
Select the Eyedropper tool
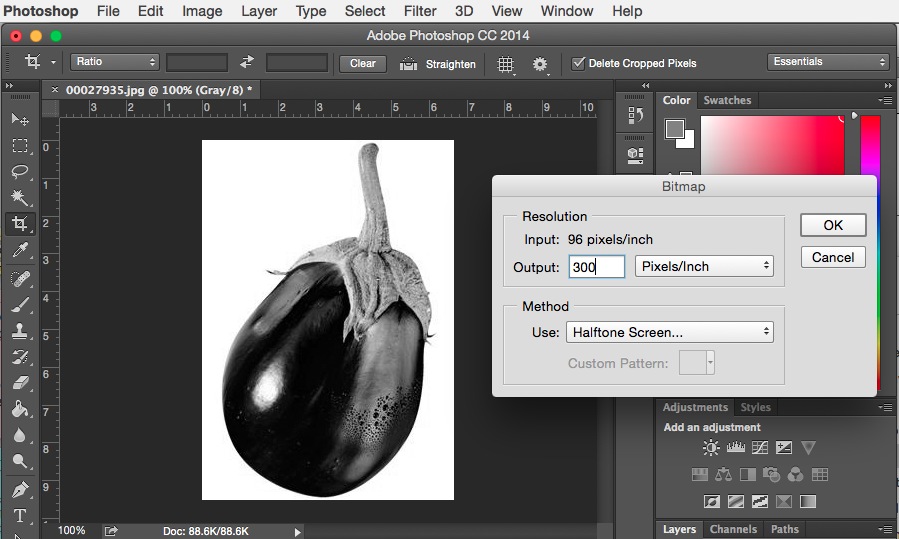19,249
